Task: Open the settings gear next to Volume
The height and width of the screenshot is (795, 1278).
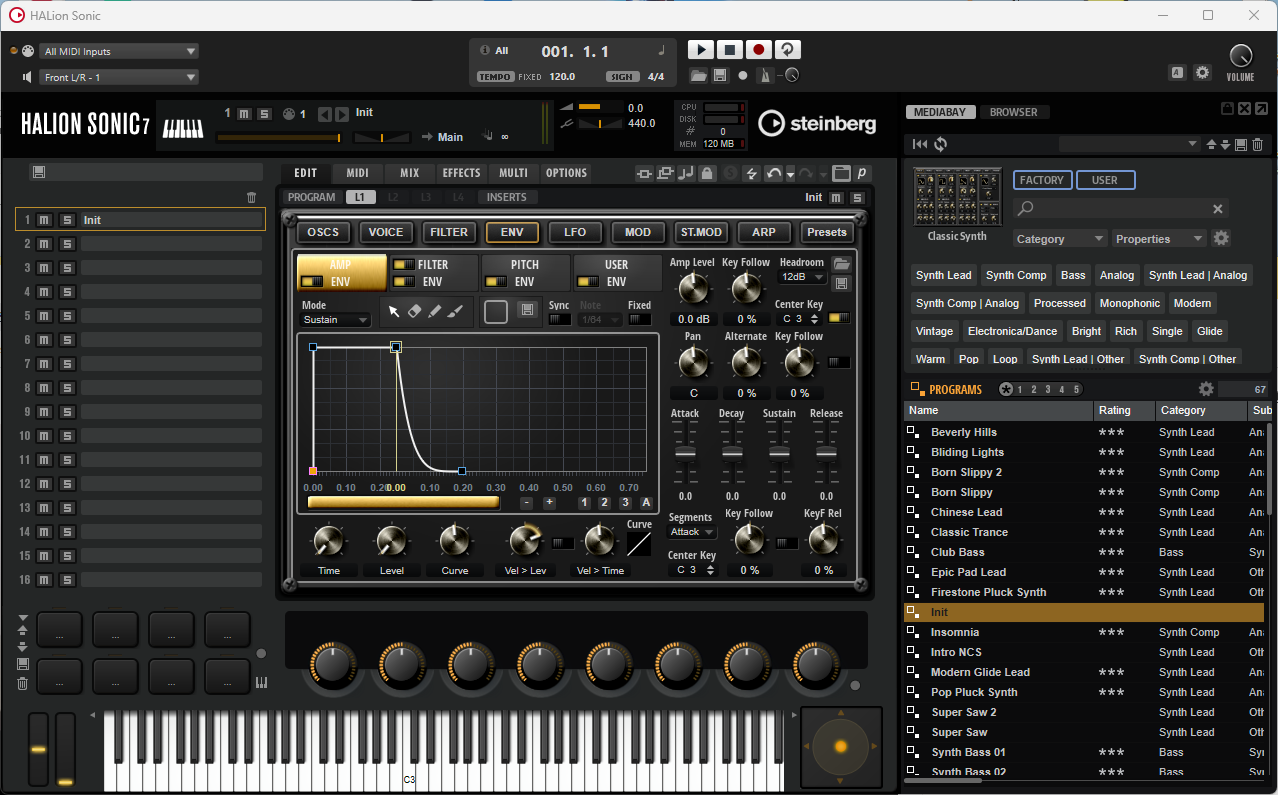Action: coord(1202,73)
